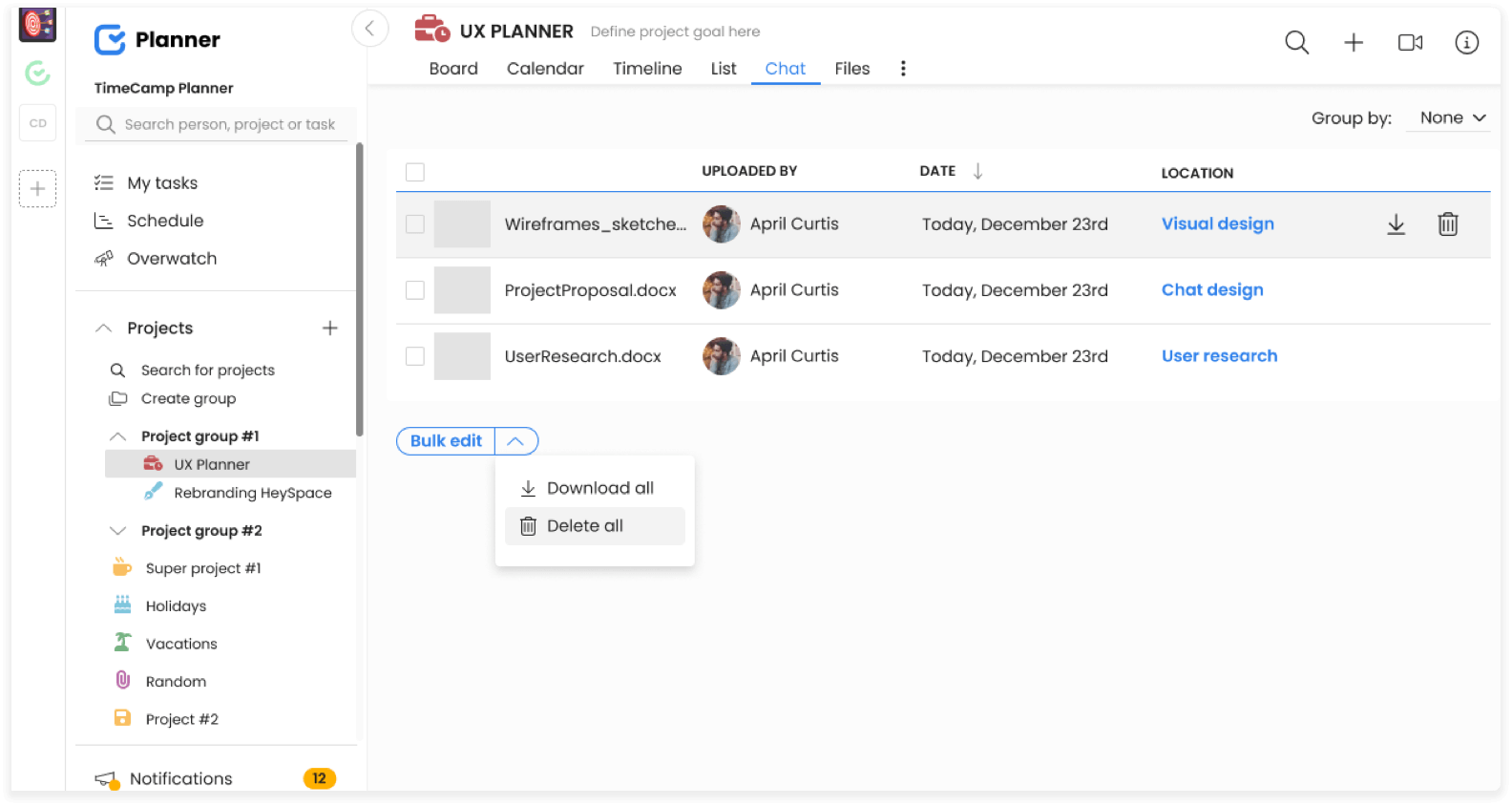Image resolution: width=1512 pixels, height=806 pixels.
Task: Click the ProjectProposal.docx file name
Action: coord(590,290)
